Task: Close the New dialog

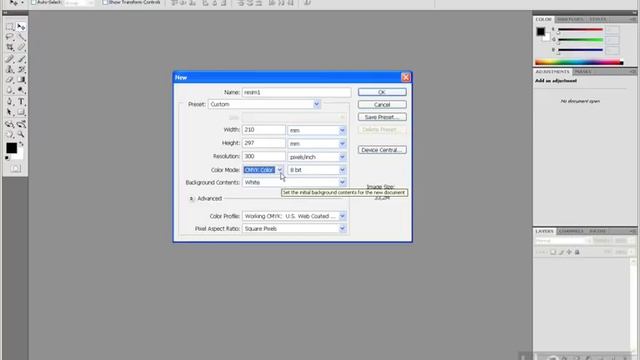Action: pyautogui.click(x=406, y=77)
